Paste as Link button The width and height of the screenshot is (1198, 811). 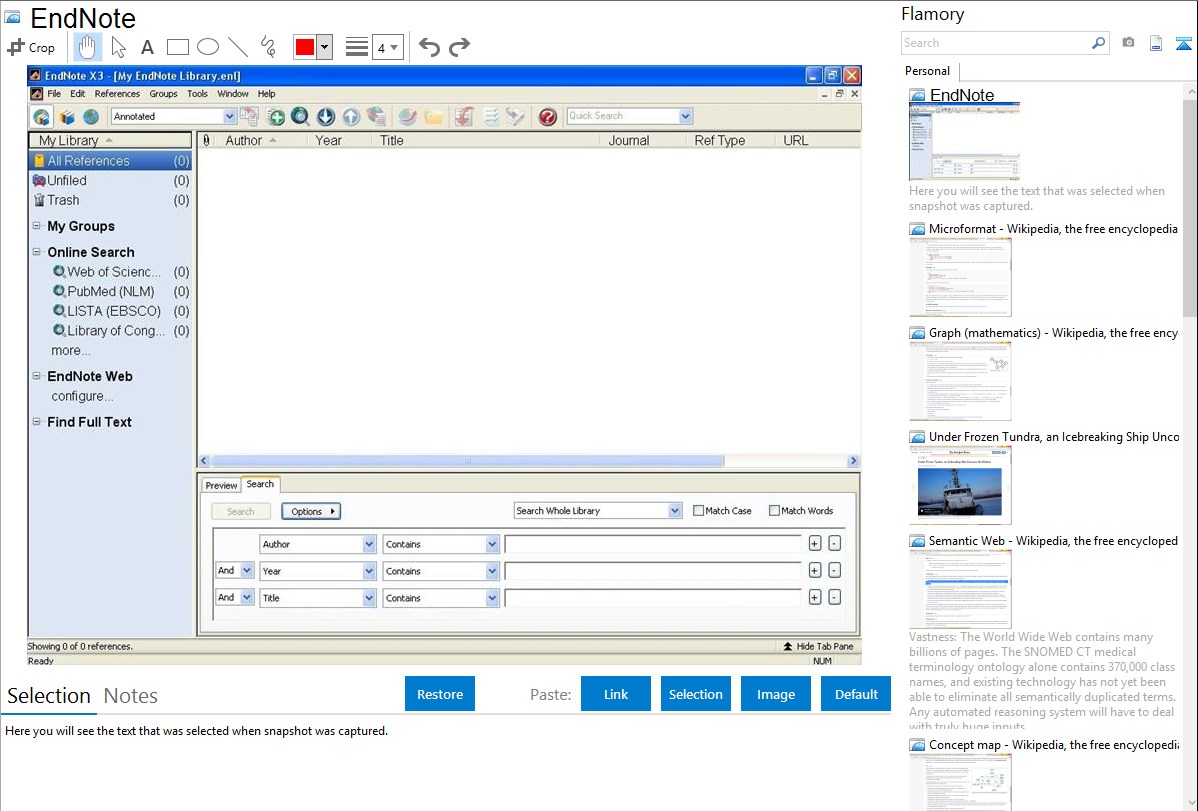click(616, 694)
